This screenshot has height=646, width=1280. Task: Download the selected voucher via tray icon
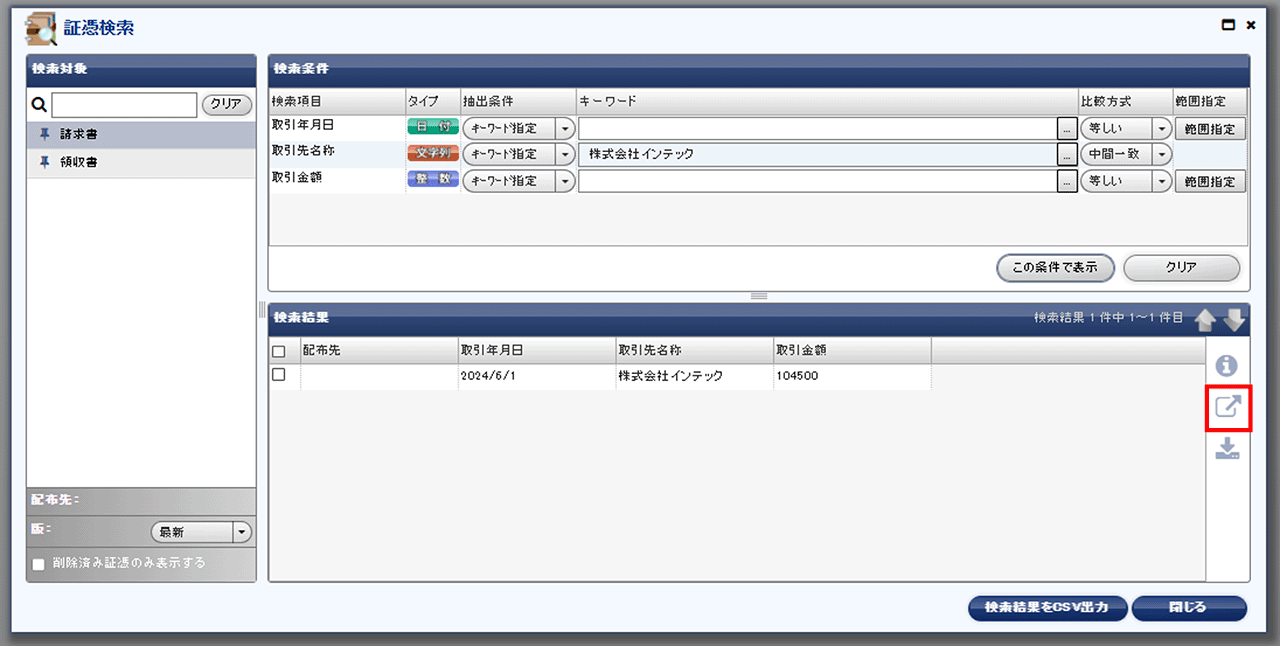1227,449
